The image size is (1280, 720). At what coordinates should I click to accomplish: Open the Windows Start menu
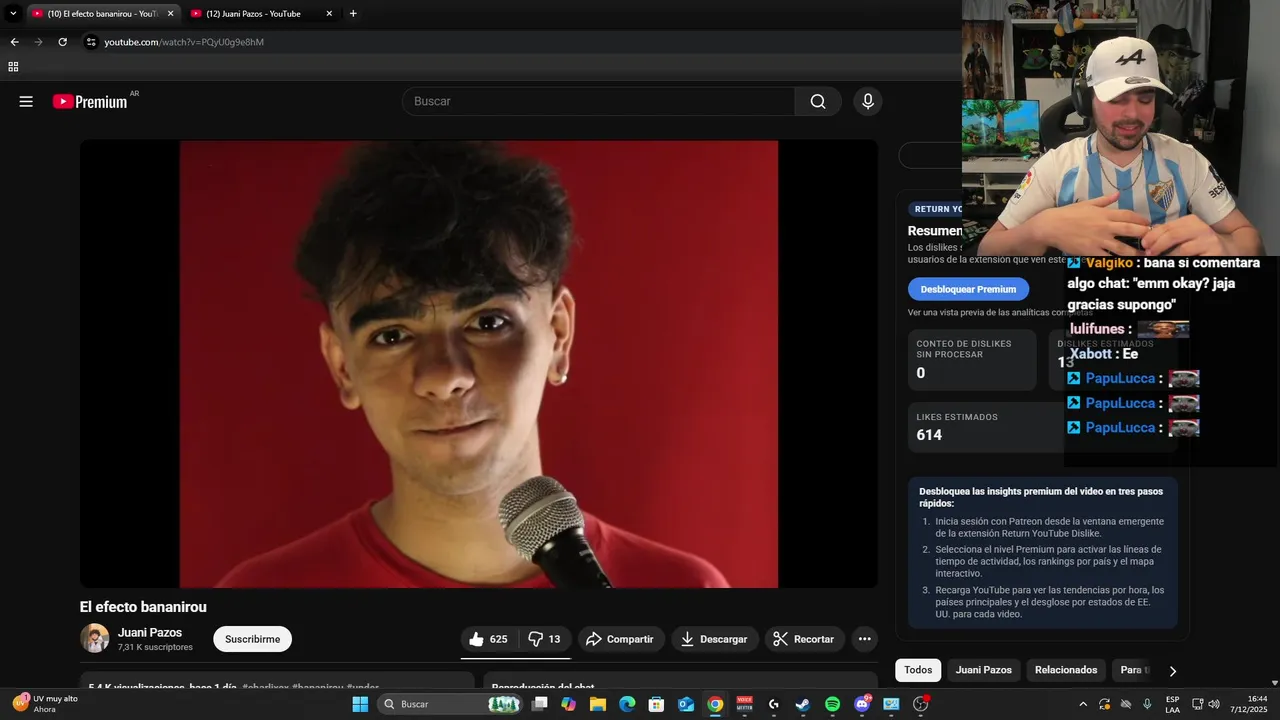coord(360,704)
